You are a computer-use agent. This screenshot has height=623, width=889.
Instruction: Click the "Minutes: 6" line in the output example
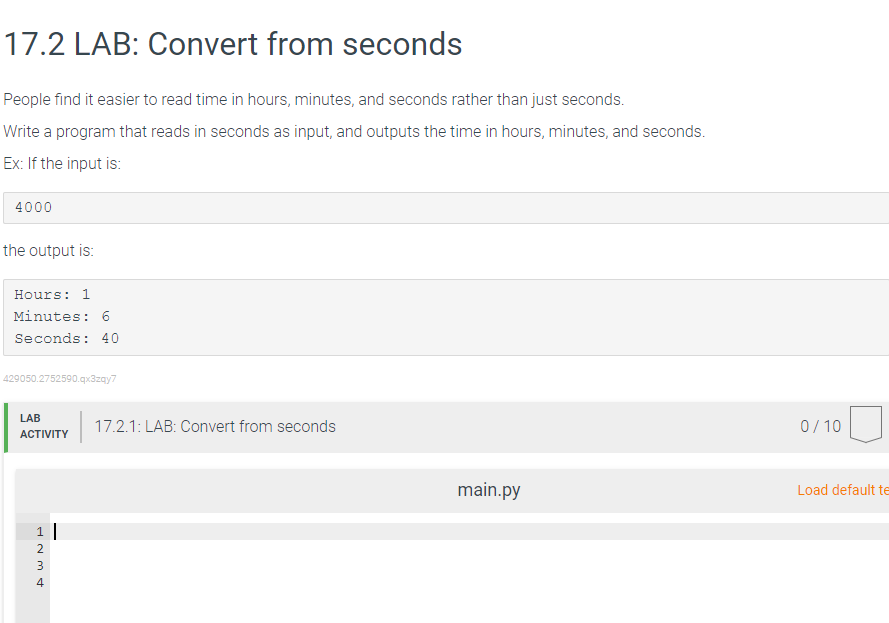pyautogui.click(x=60, y=316)
